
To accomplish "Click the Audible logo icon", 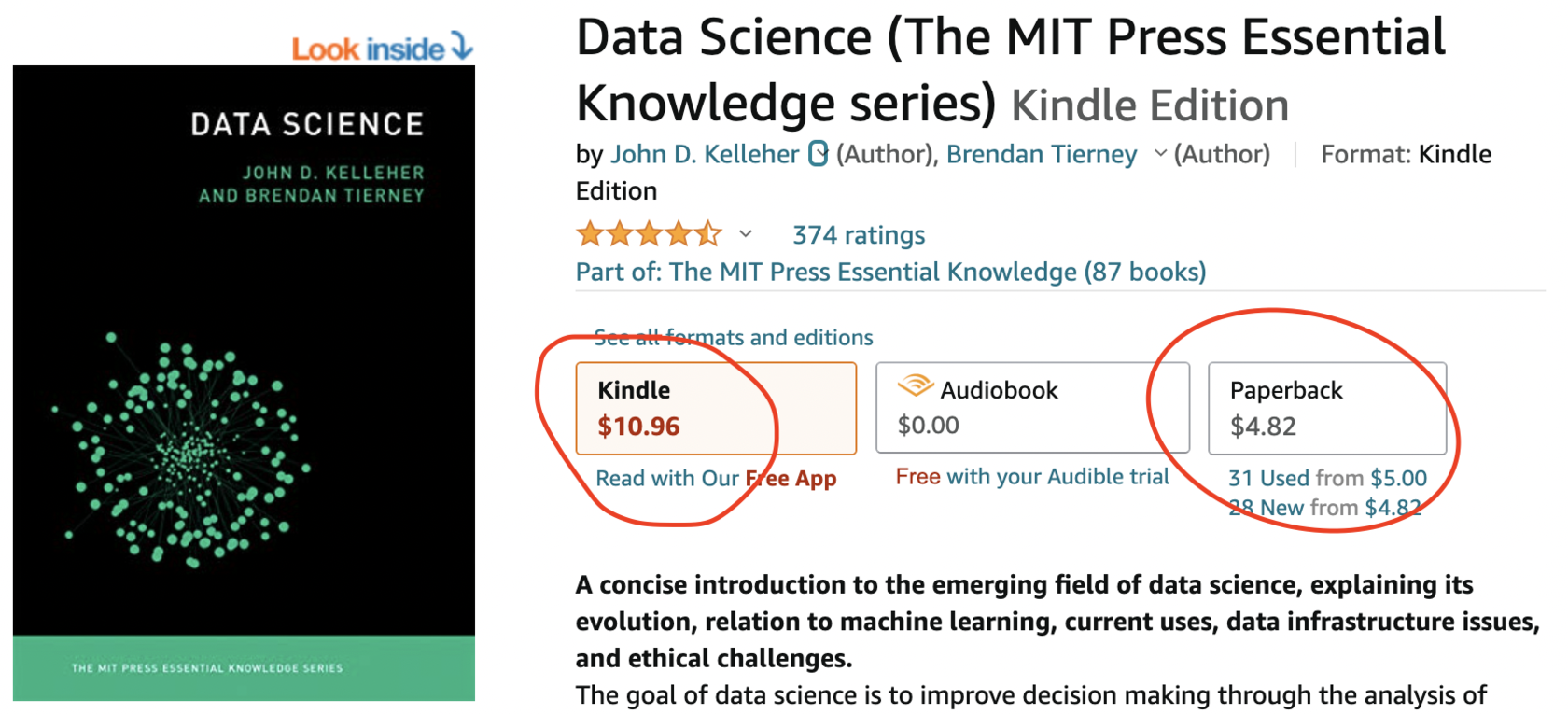I will [x=916, y=385].
